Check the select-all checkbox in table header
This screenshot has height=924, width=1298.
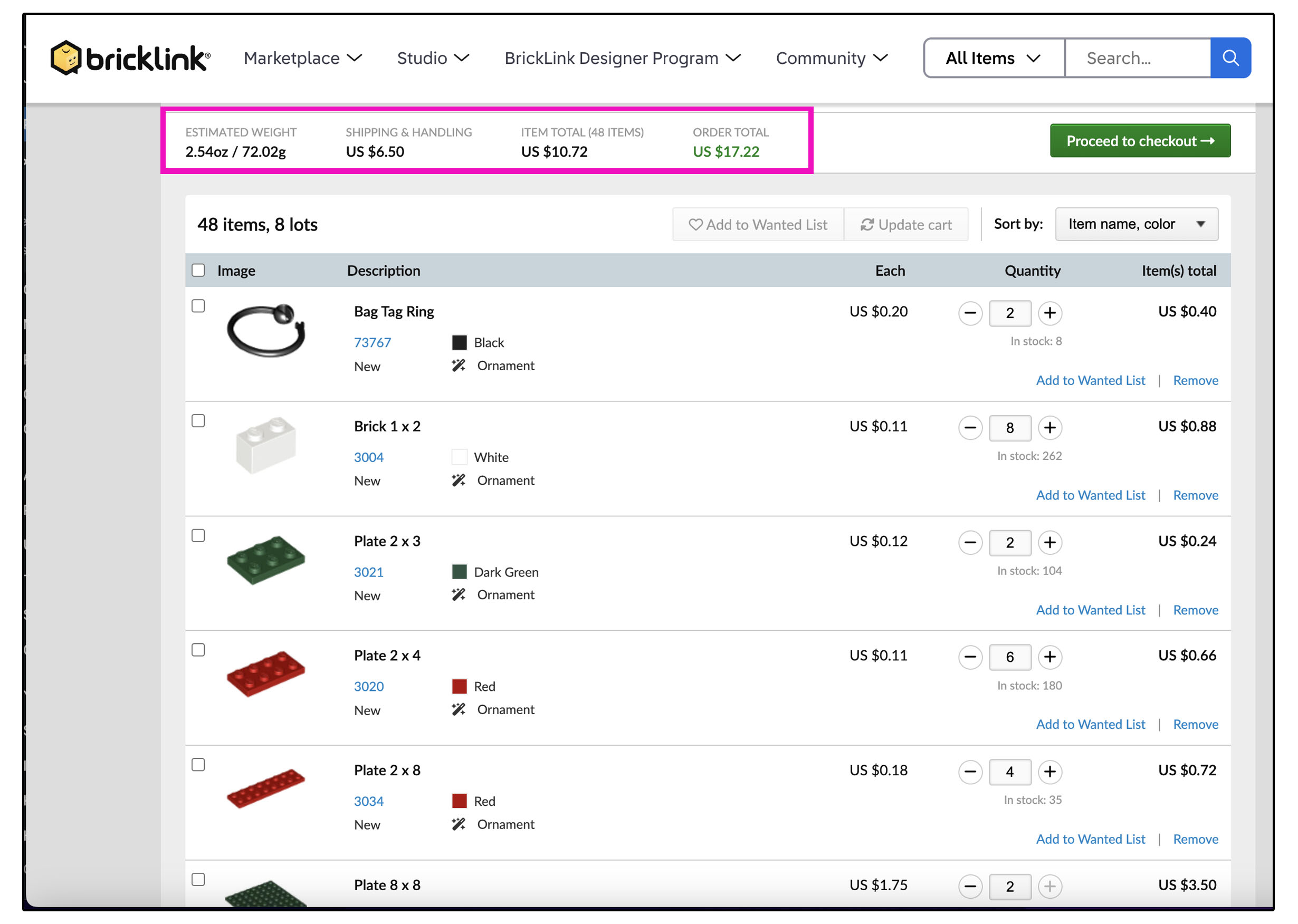pyautogui.click(x=198, y=270)
